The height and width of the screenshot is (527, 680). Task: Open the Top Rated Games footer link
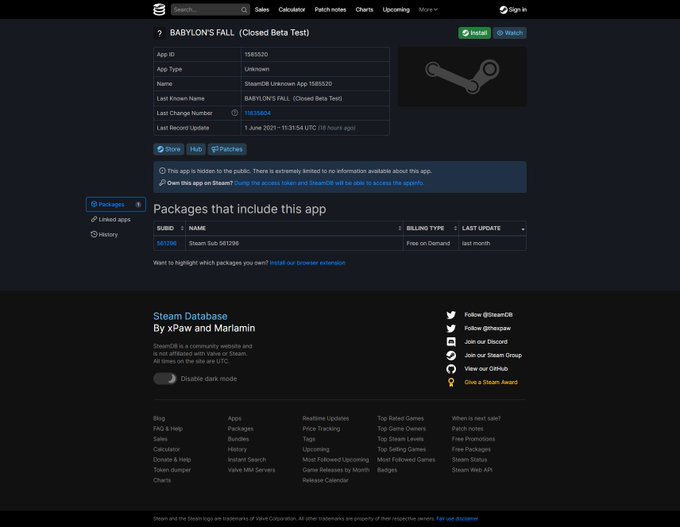click(400, 419)
